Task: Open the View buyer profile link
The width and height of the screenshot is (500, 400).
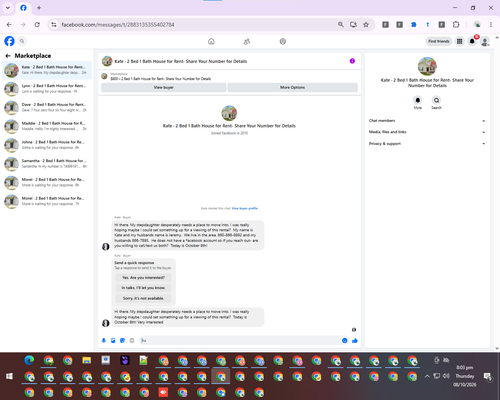Action: click(245, 208)
